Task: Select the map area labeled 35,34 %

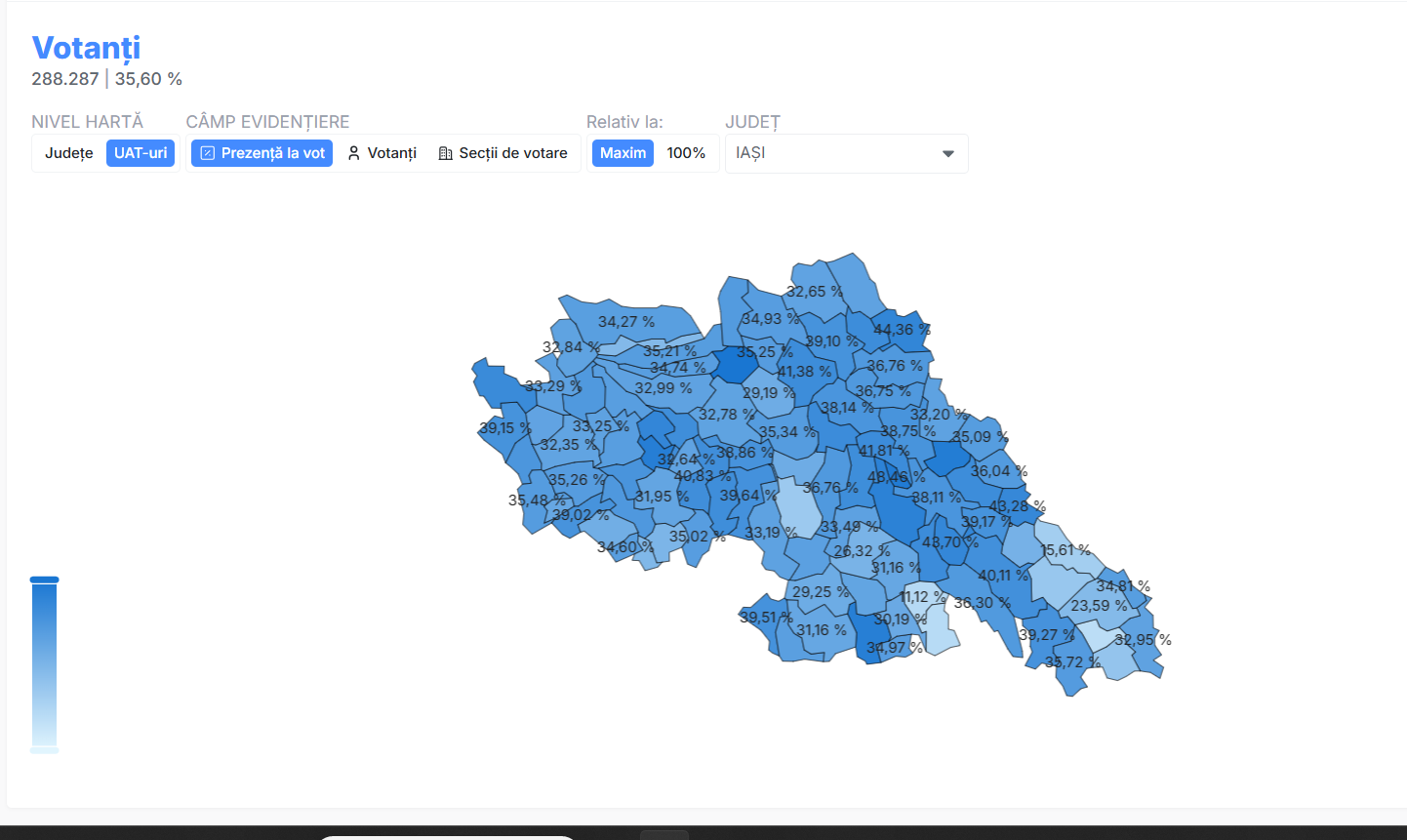Action: coord(787,432)
